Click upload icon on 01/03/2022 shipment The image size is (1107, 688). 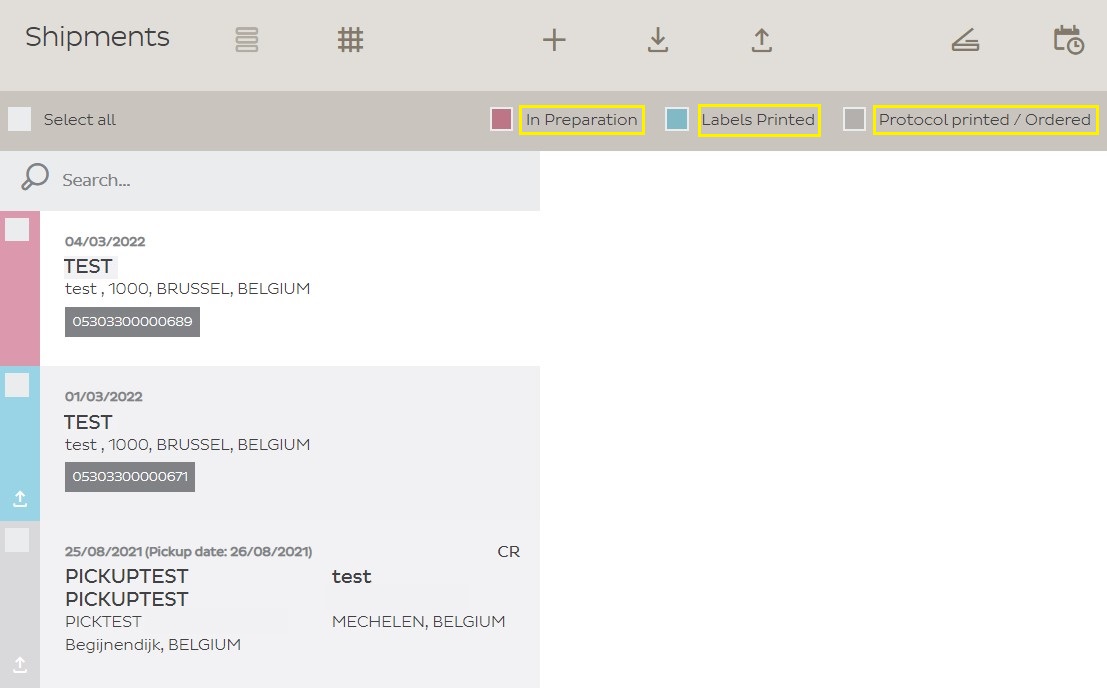pyautogui.click(x=20, y=498)
